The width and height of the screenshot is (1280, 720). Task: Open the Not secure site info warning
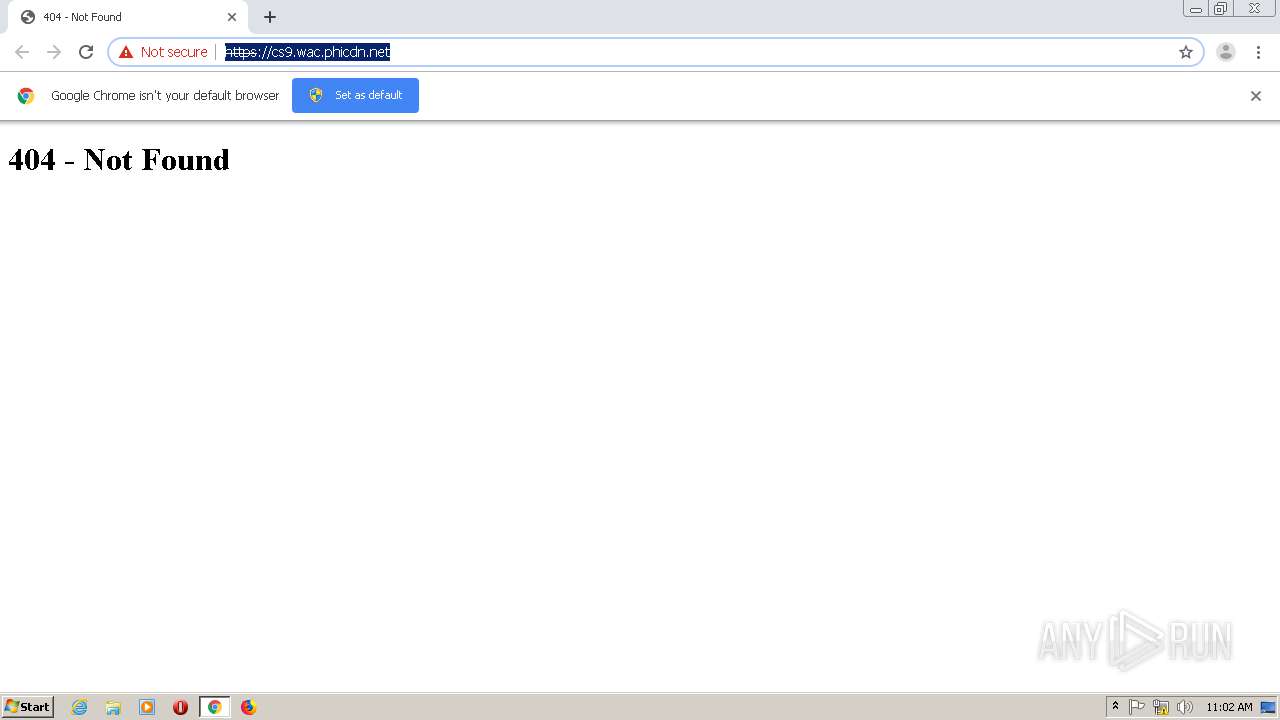163,52
